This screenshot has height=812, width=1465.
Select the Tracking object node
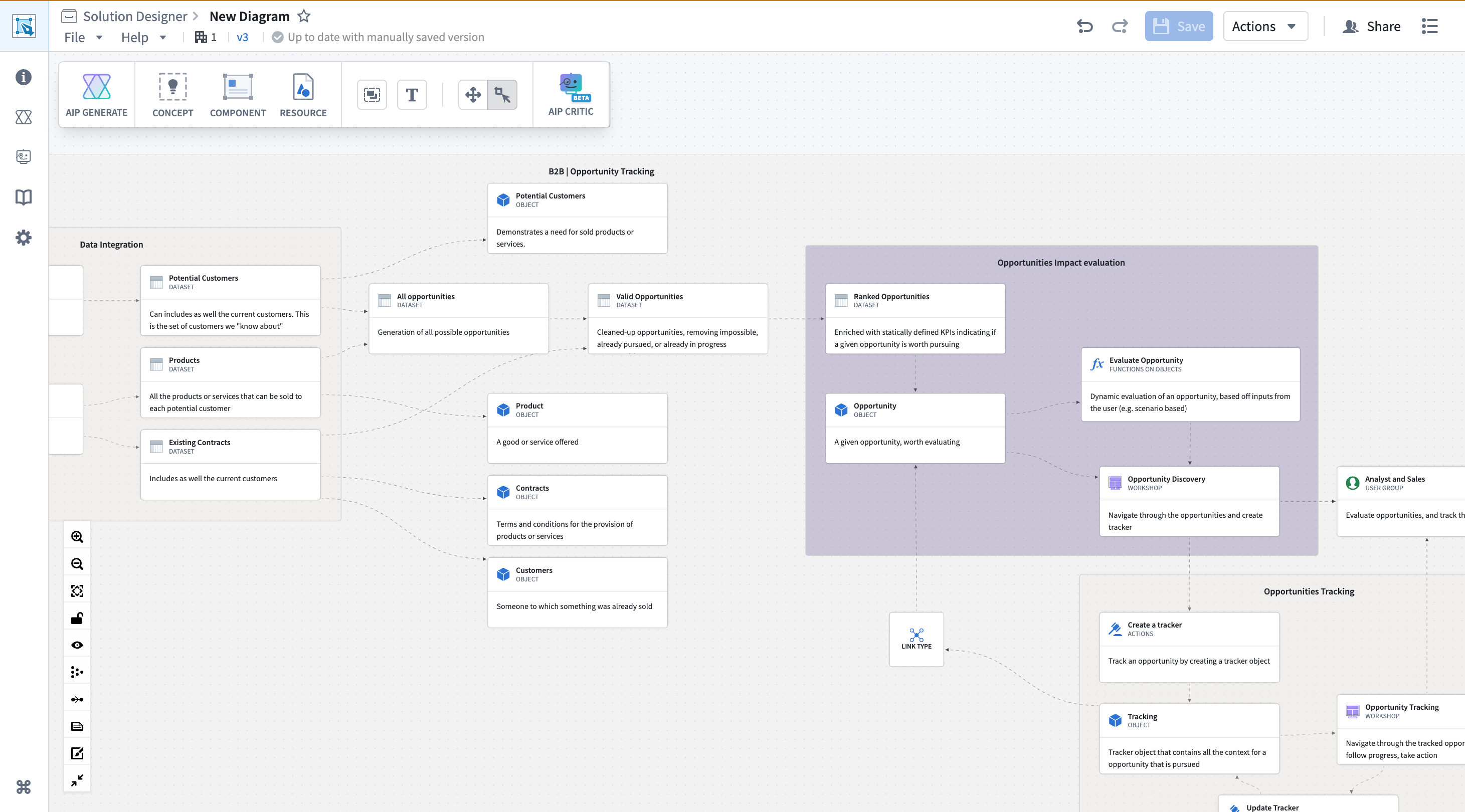point(1189,739)
